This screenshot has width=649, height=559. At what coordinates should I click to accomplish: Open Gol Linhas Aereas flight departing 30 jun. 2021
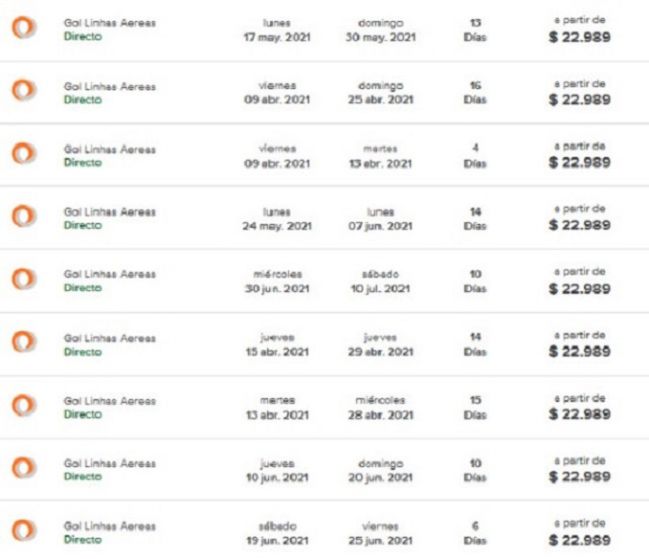click(324, 281)
